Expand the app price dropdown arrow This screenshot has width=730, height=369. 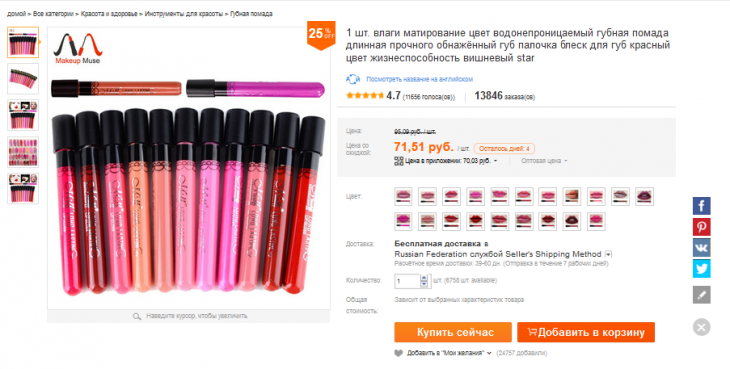pos(495,161)
